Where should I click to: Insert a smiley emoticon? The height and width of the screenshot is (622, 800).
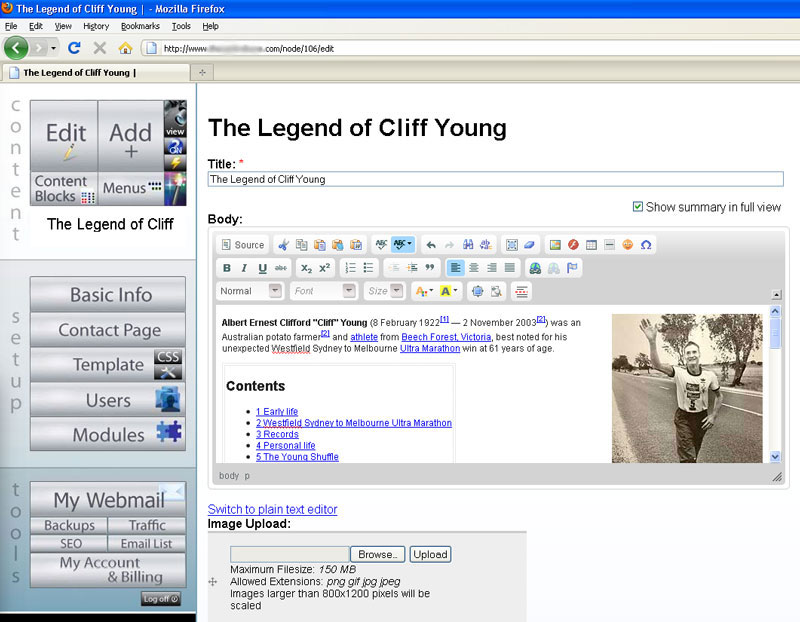coord(628,245)
